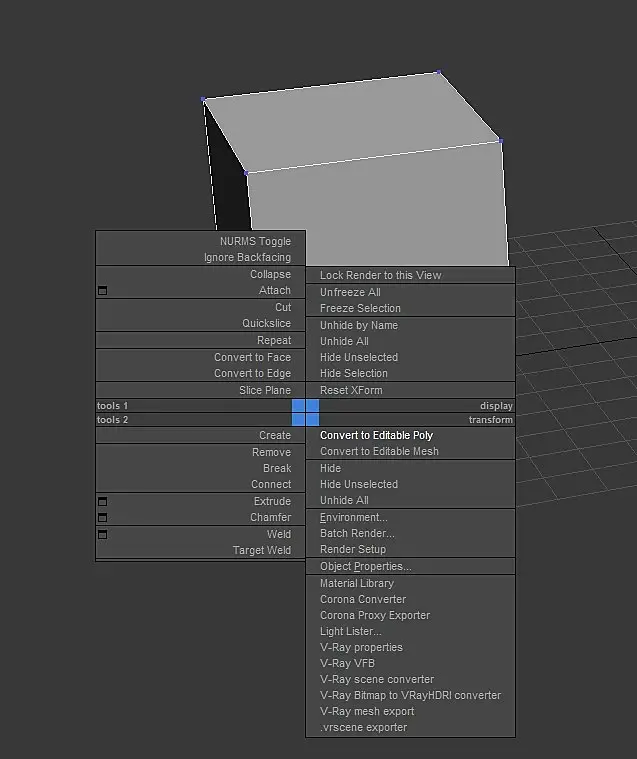
Task: Click Reset XForm in display quad
Action: point(351,390)
